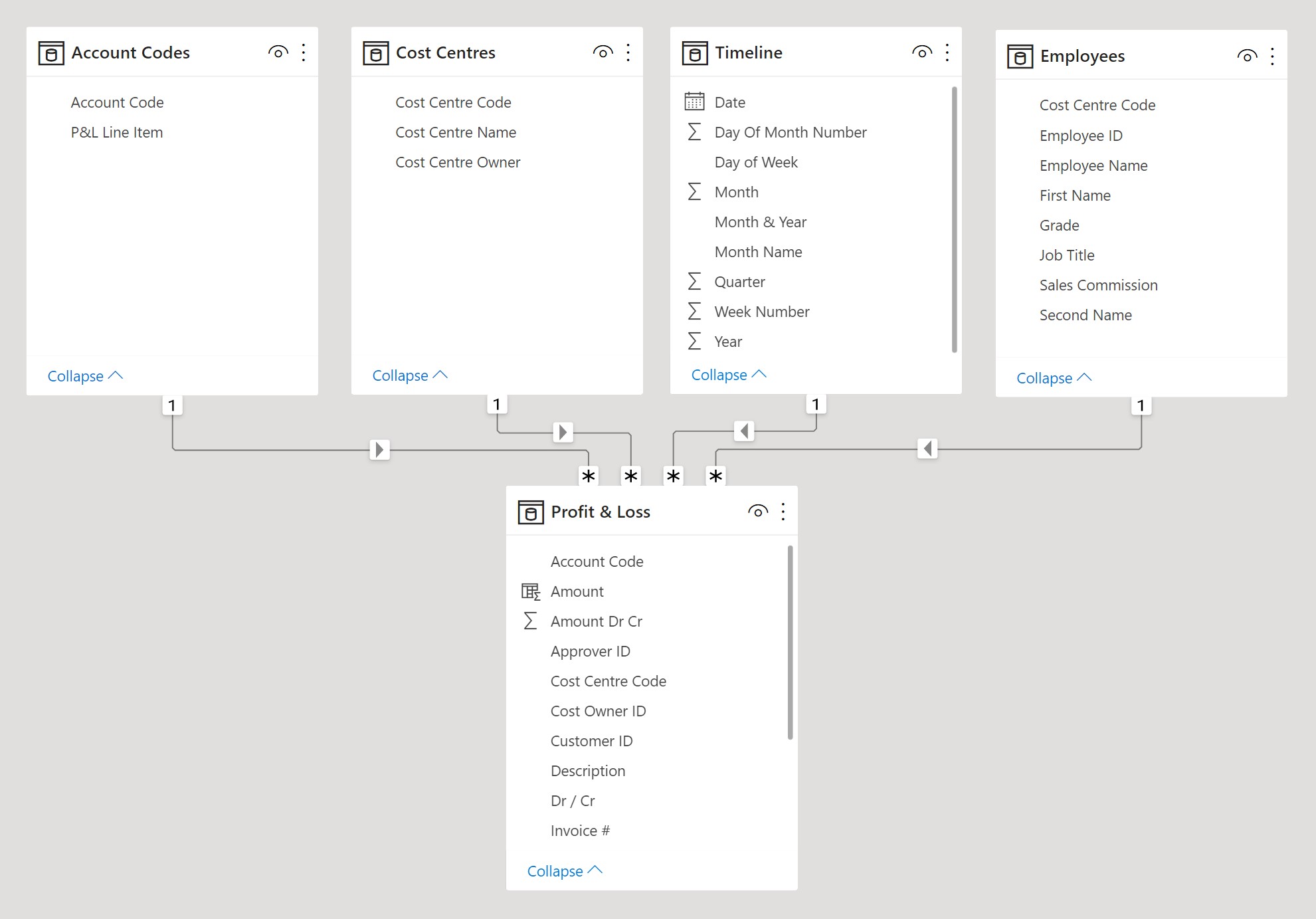Screen dimensions: 1316x919
Task: Open more options for Employees table
Action: 1271,56
